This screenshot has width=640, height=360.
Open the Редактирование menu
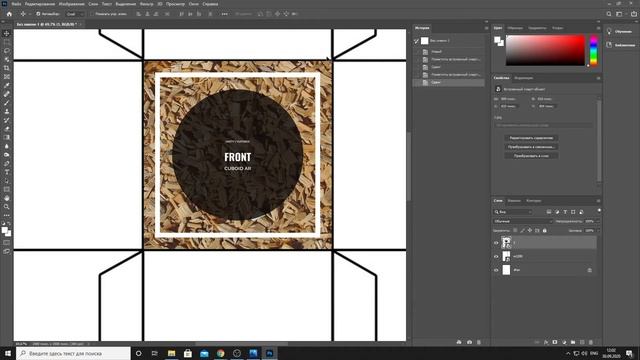coord(40,4)
